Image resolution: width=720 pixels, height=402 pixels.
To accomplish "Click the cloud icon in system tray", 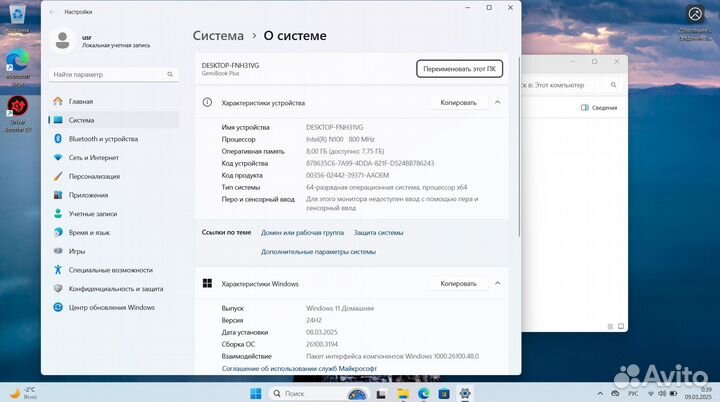I will (x=615, y=394).
